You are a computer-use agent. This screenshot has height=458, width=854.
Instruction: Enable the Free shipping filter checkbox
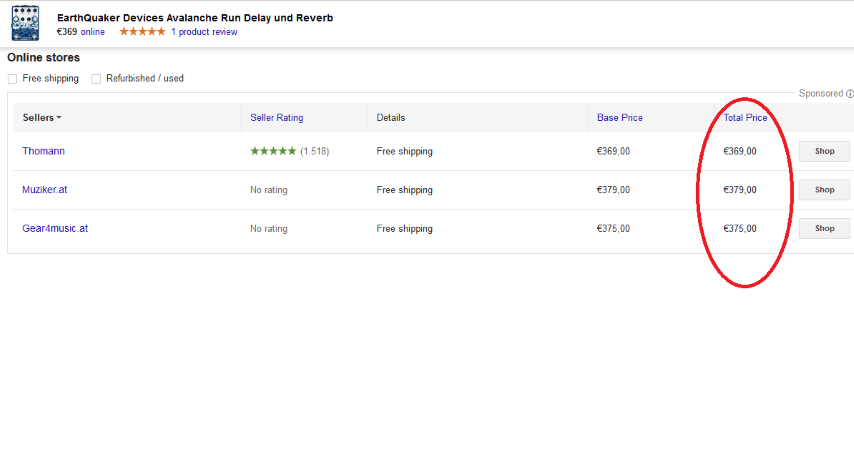[13, 79]
